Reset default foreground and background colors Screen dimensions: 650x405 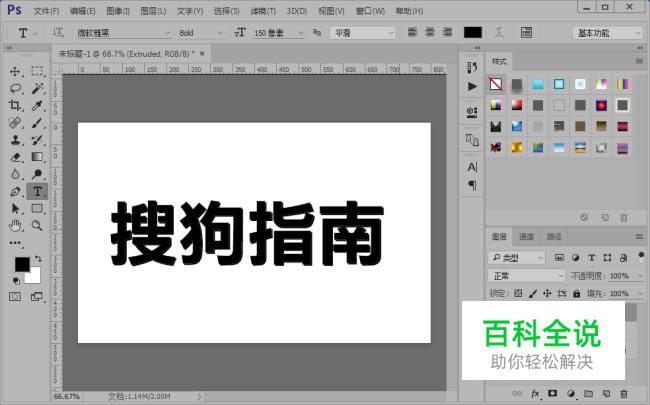[16, 281]
